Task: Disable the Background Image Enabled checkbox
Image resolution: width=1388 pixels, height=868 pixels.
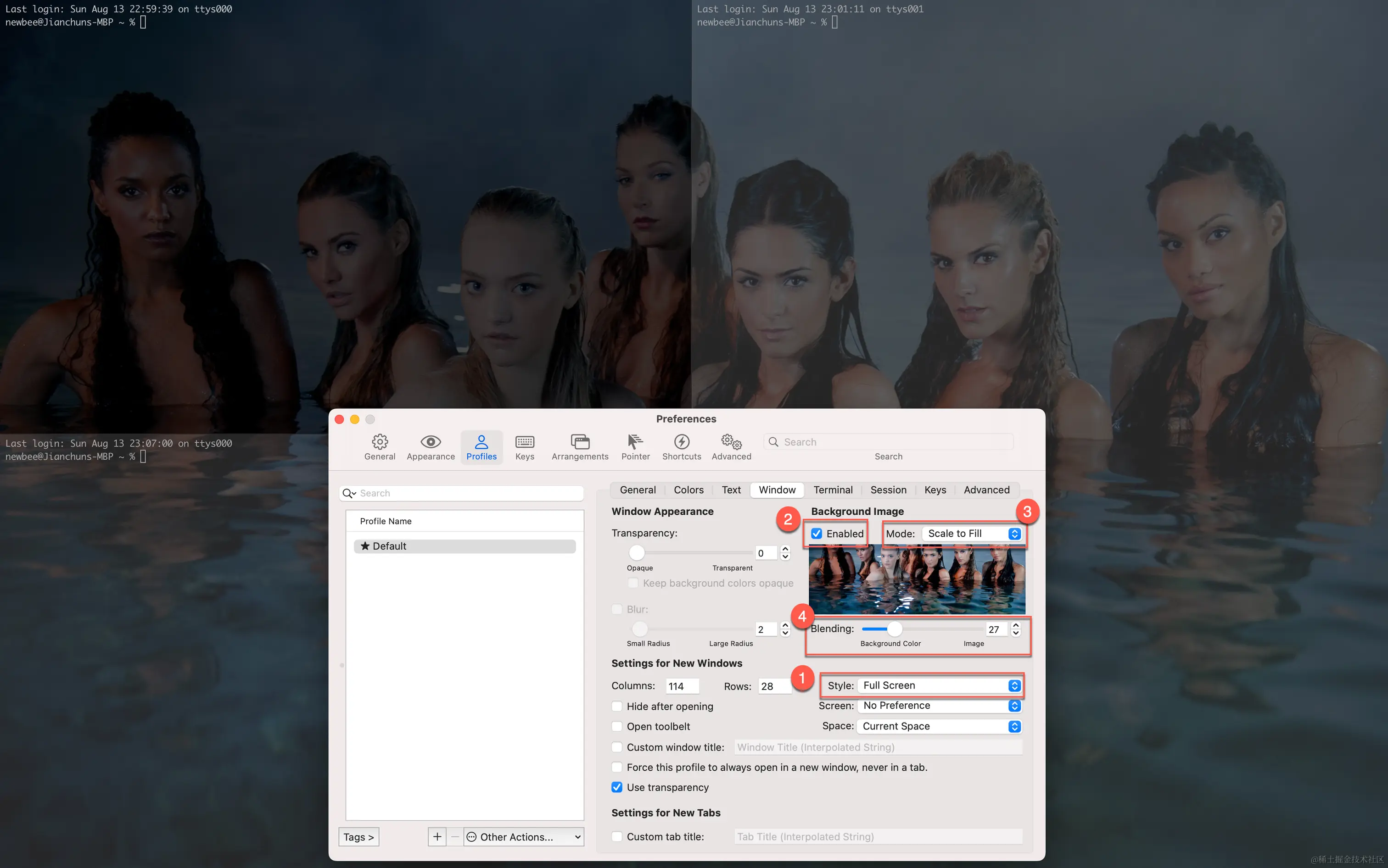Action: pyautogui.click(x=817, y=534)
